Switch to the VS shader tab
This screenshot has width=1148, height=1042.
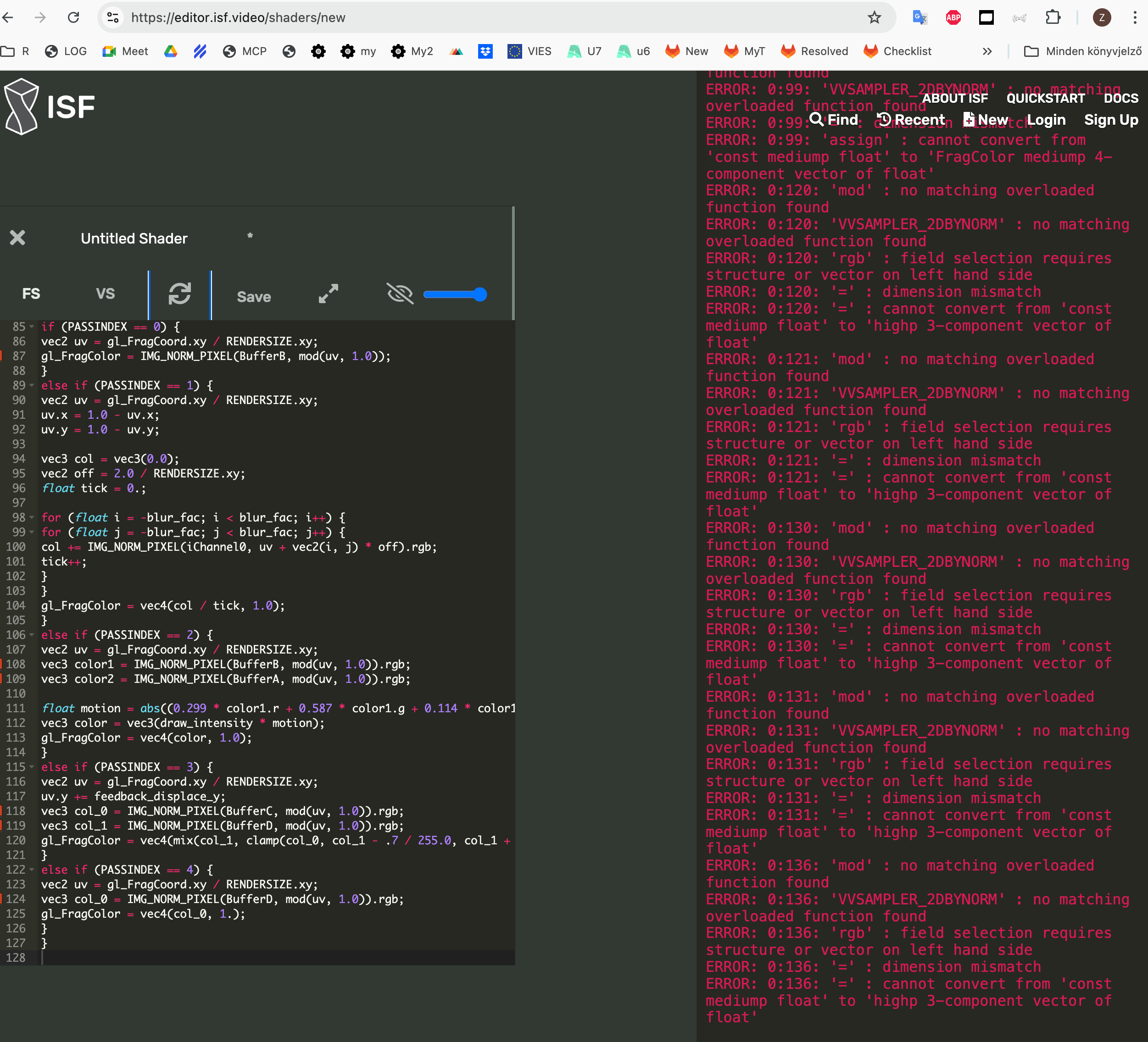click(x=106, y=294)
